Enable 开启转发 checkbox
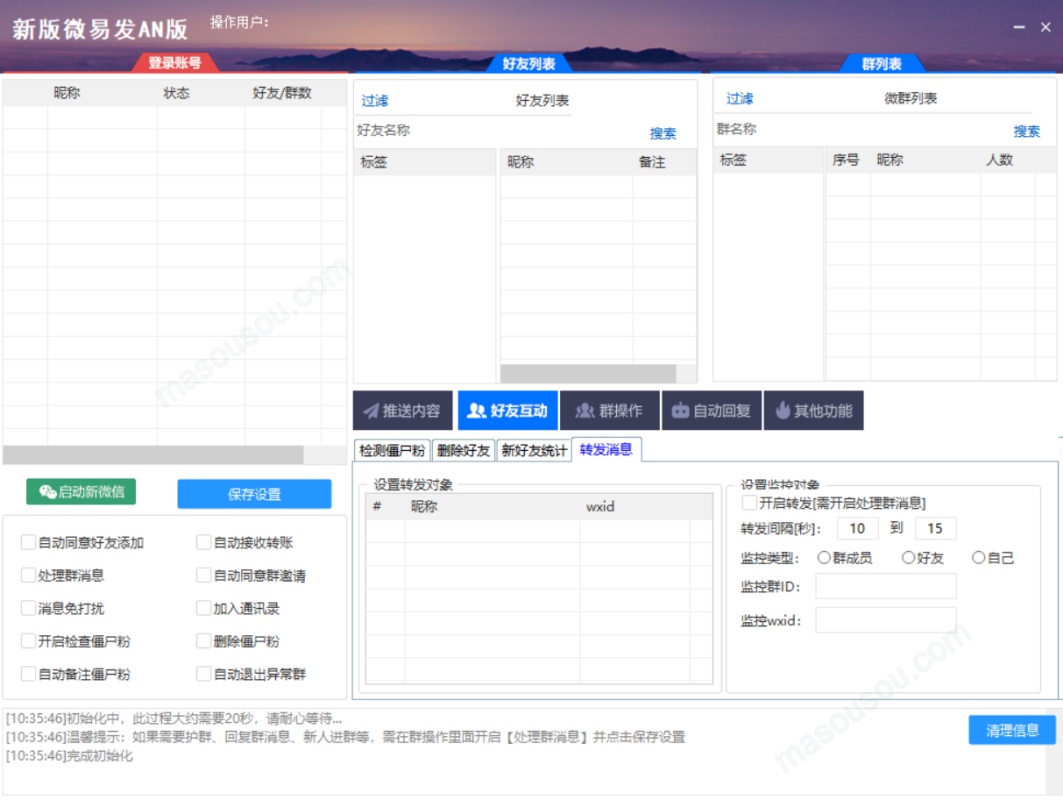The height and width of the screenshot is (800, 1063). click(x=749, y=502)
